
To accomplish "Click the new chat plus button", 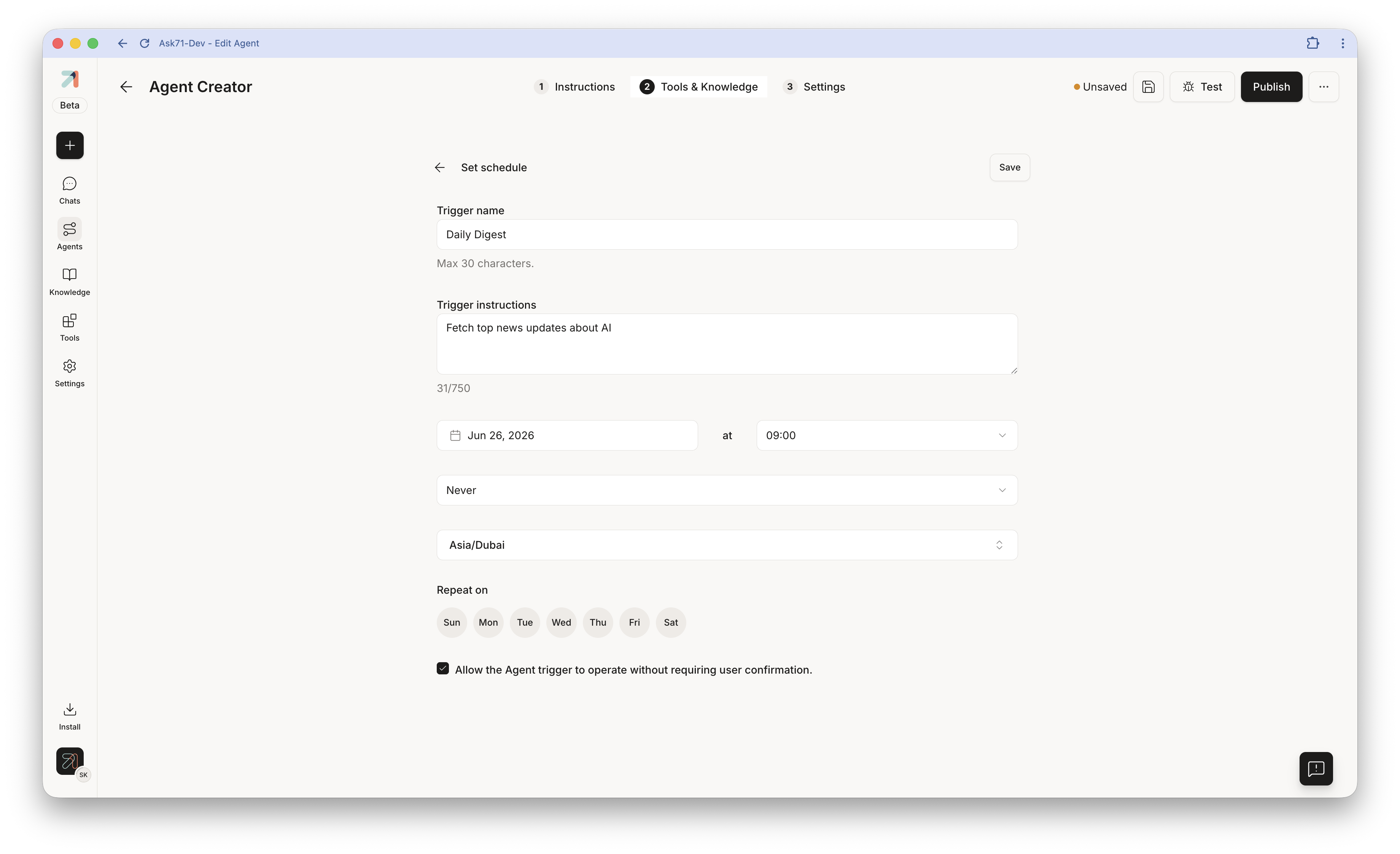I will [x=70, y=145].
